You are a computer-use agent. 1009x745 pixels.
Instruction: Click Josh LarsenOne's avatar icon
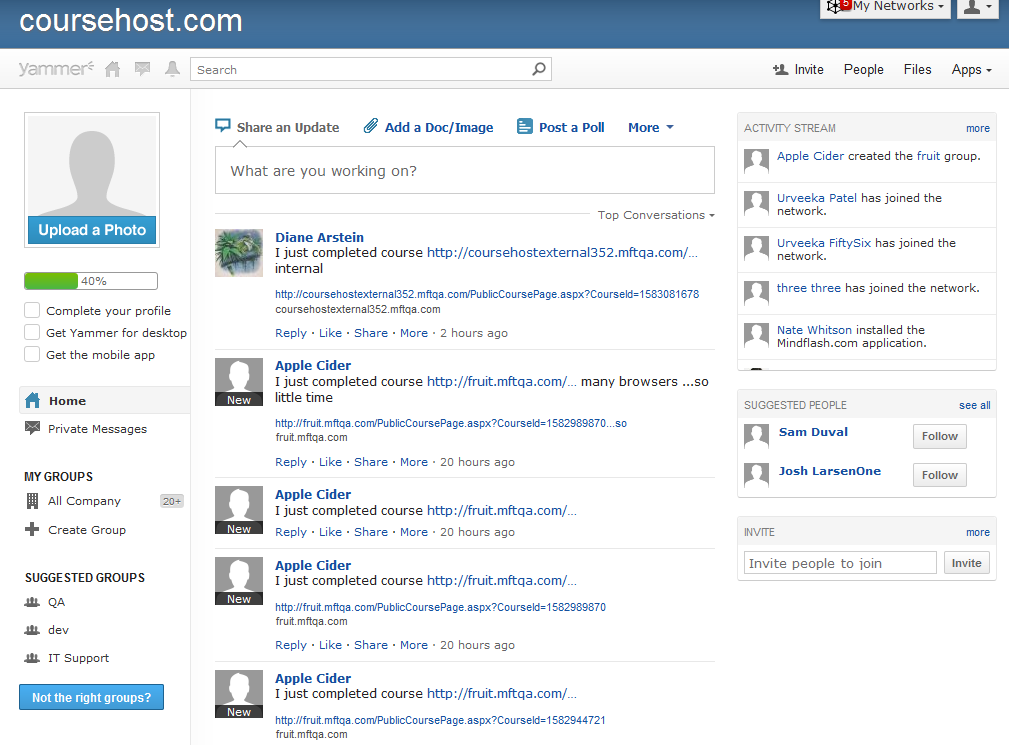pos(756,475)
